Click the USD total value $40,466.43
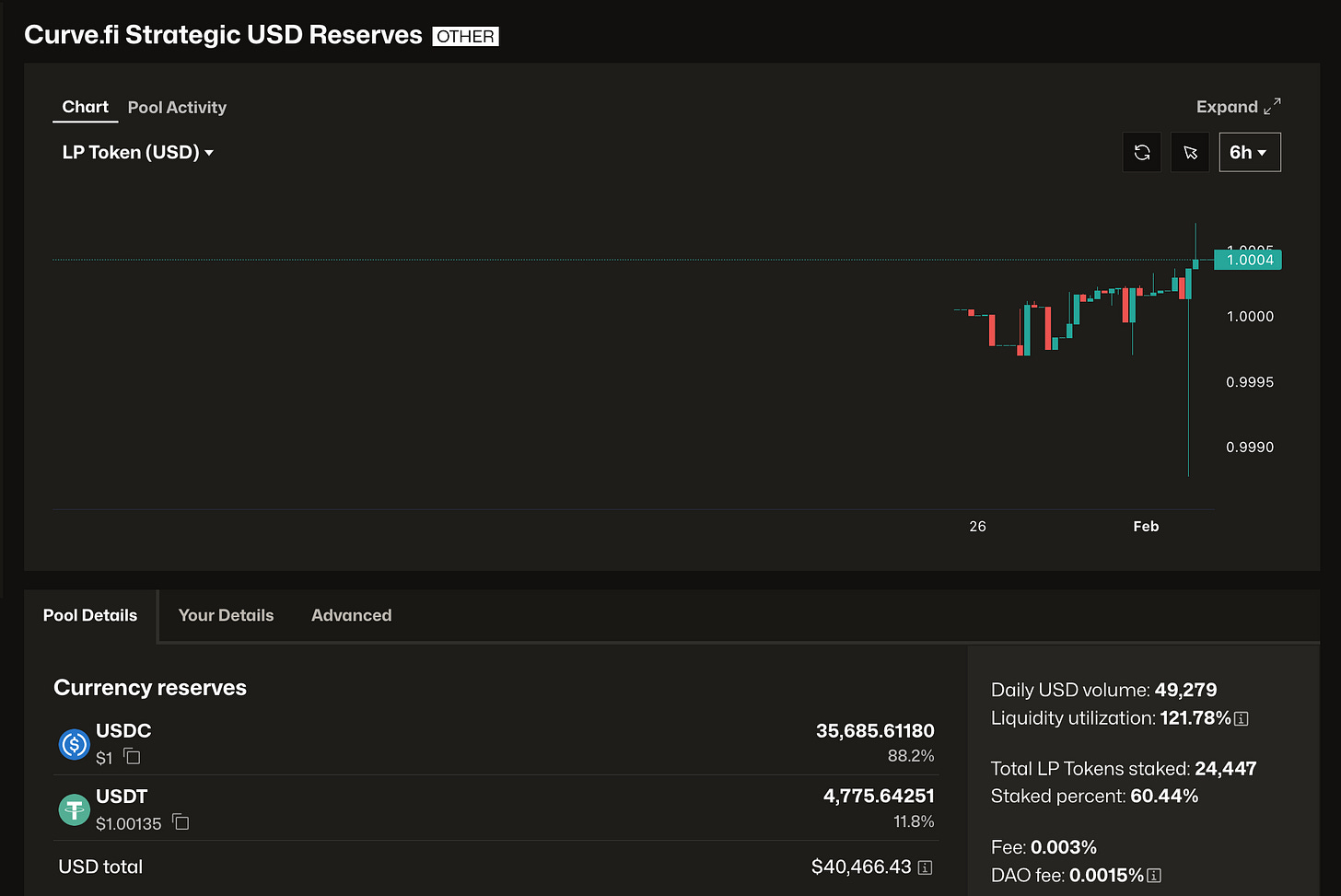1341x896 pixels. pyautogui.click(x=861, y=867)
